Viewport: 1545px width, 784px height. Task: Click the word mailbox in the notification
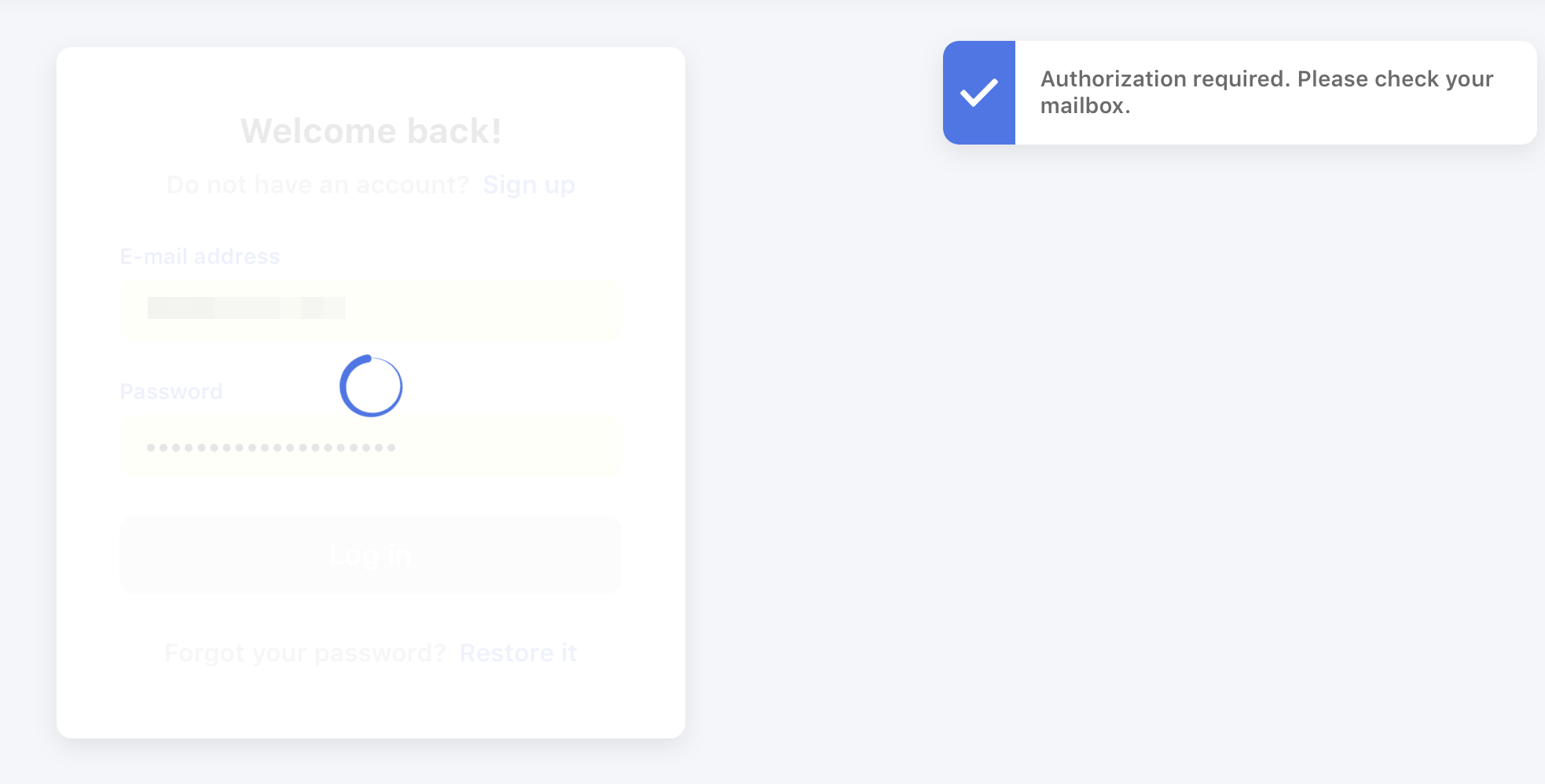point(1081,105)
